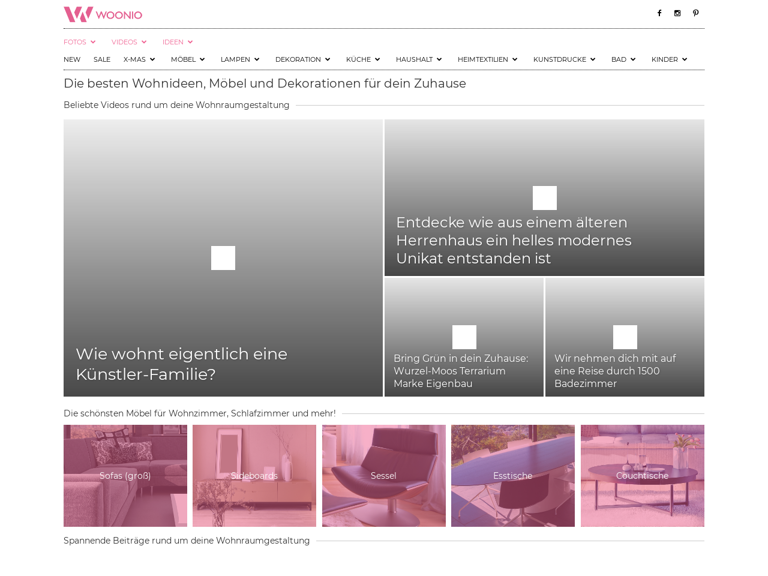The width and height of the screenshot is (768, 576).
Task: Play the Wurzel-Moos Terrarium video
Action: (464, 337)
